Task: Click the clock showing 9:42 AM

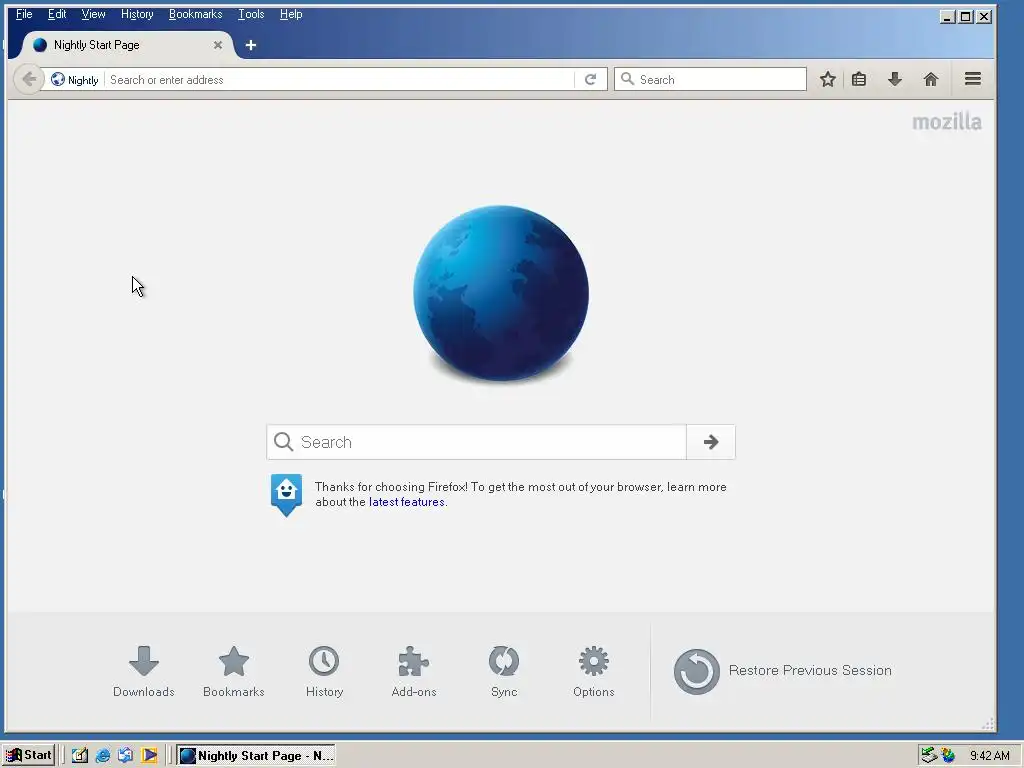Action: coord(989,756)
